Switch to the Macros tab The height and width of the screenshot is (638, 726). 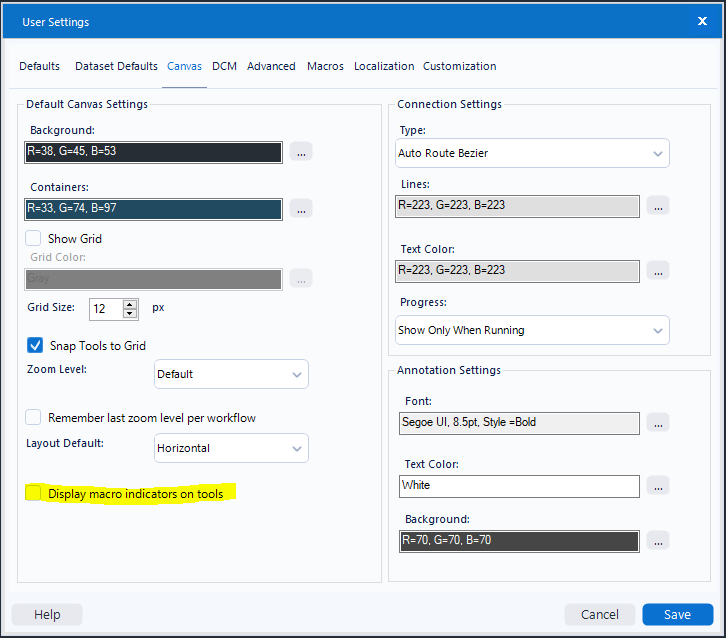click(x=325, y=66)
